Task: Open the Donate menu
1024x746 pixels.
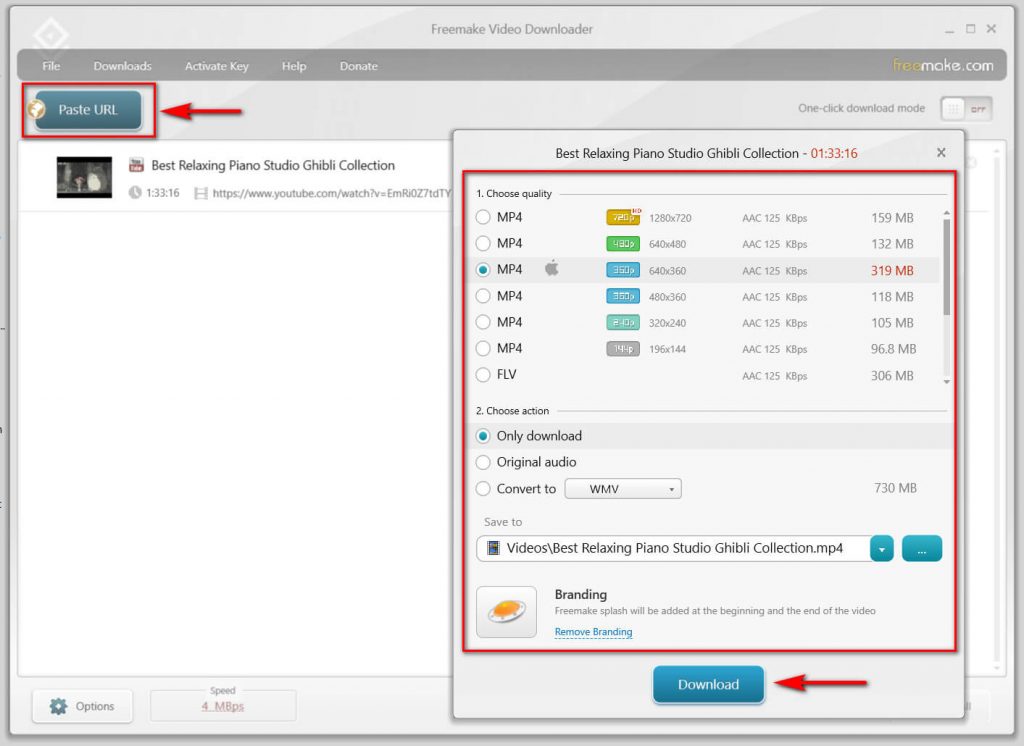Action: pos(359,66)
